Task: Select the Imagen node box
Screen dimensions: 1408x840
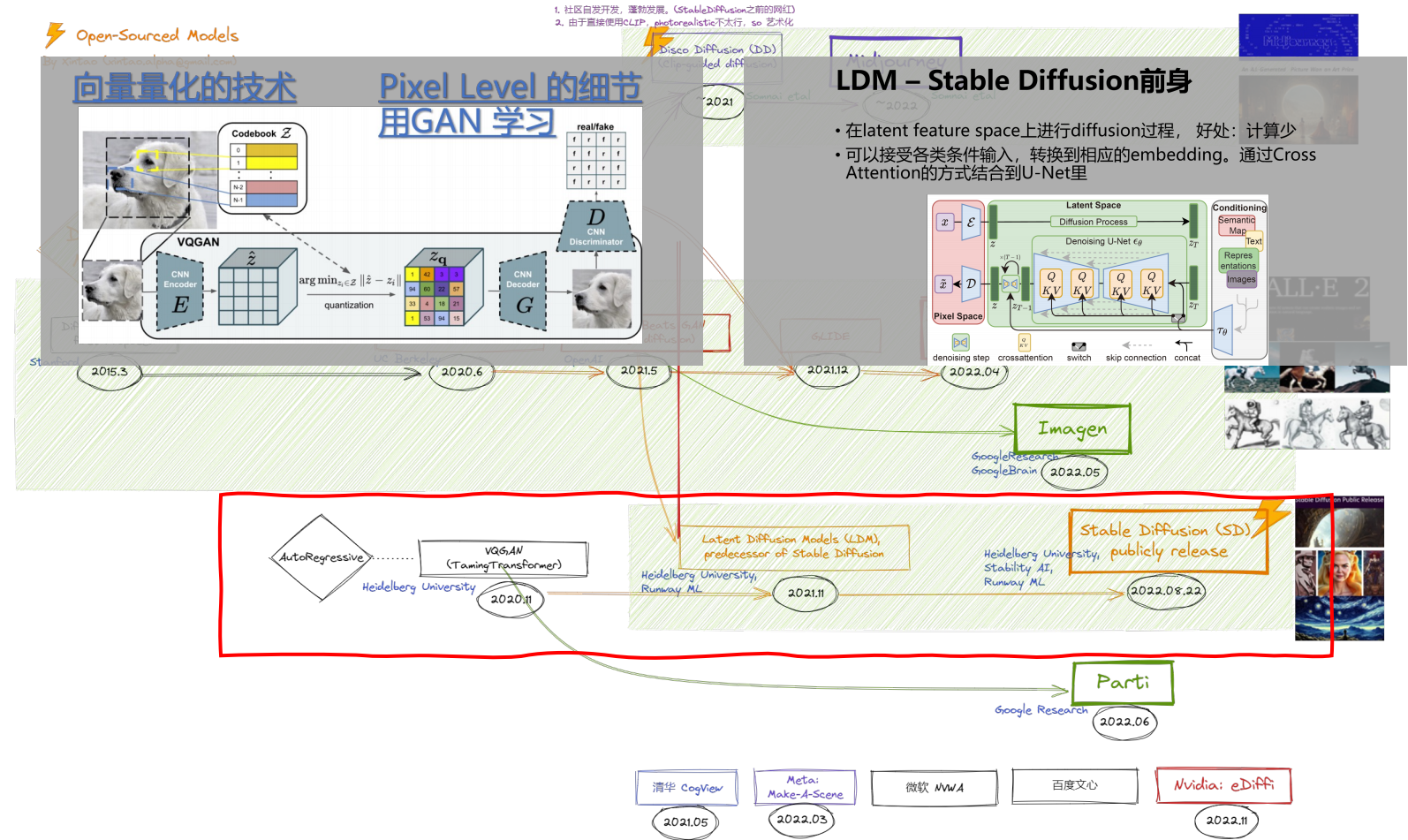Action: [1072, 429]
